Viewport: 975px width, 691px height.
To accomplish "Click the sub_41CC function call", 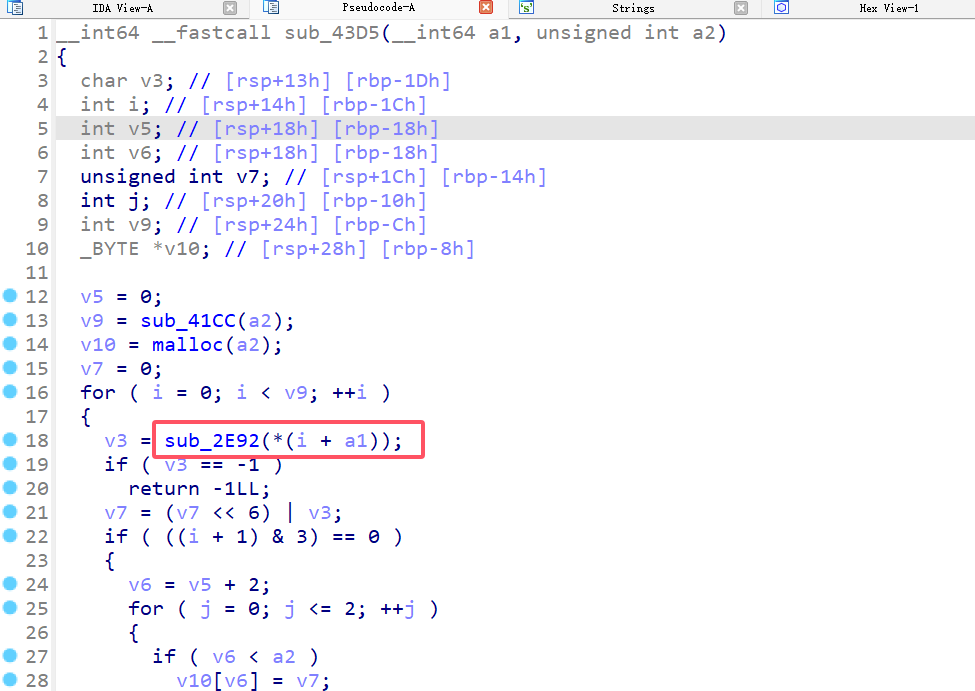I will click(188, 320).
